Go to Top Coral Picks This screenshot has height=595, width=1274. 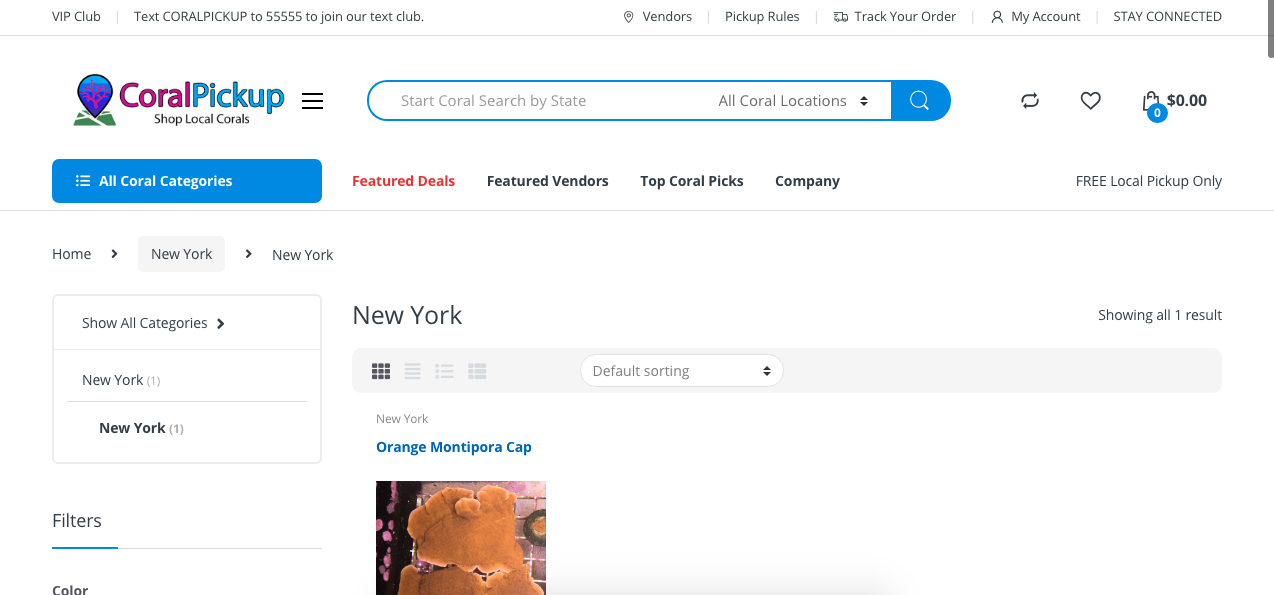(x=691, y=181)
